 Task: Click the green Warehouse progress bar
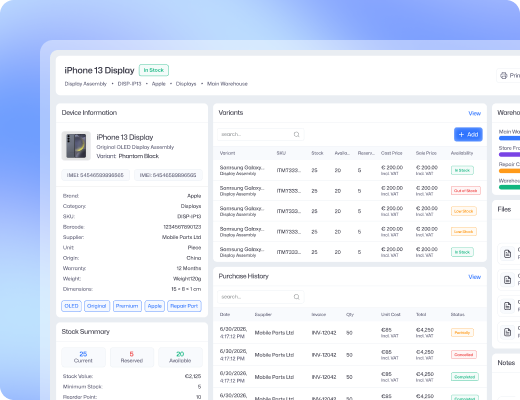509,187
